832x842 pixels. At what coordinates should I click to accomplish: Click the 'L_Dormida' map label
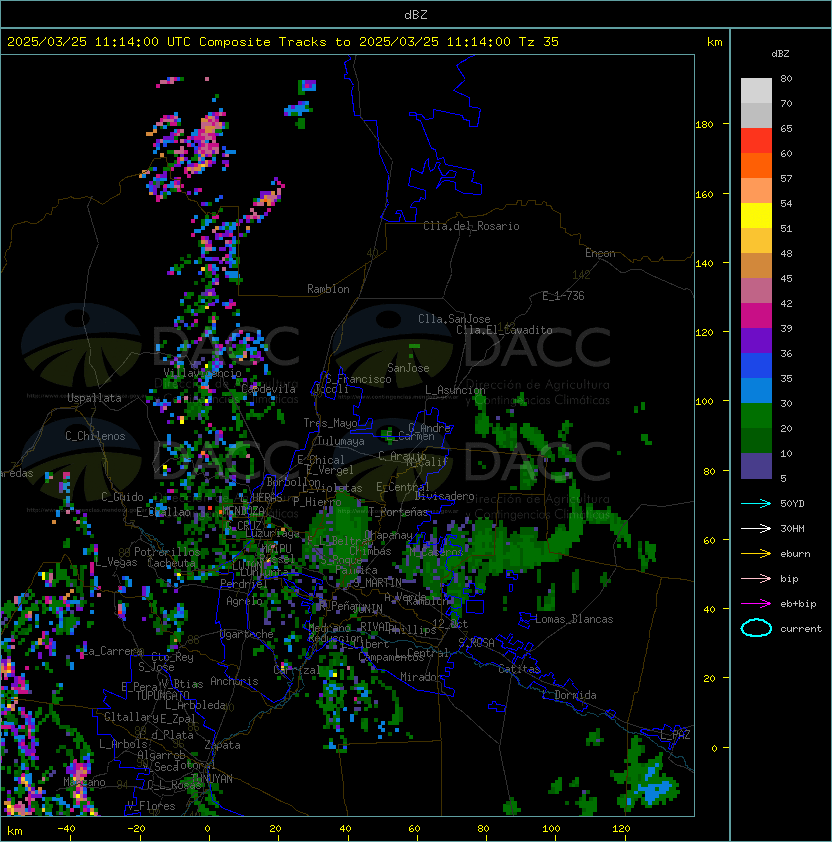[569, 695]
